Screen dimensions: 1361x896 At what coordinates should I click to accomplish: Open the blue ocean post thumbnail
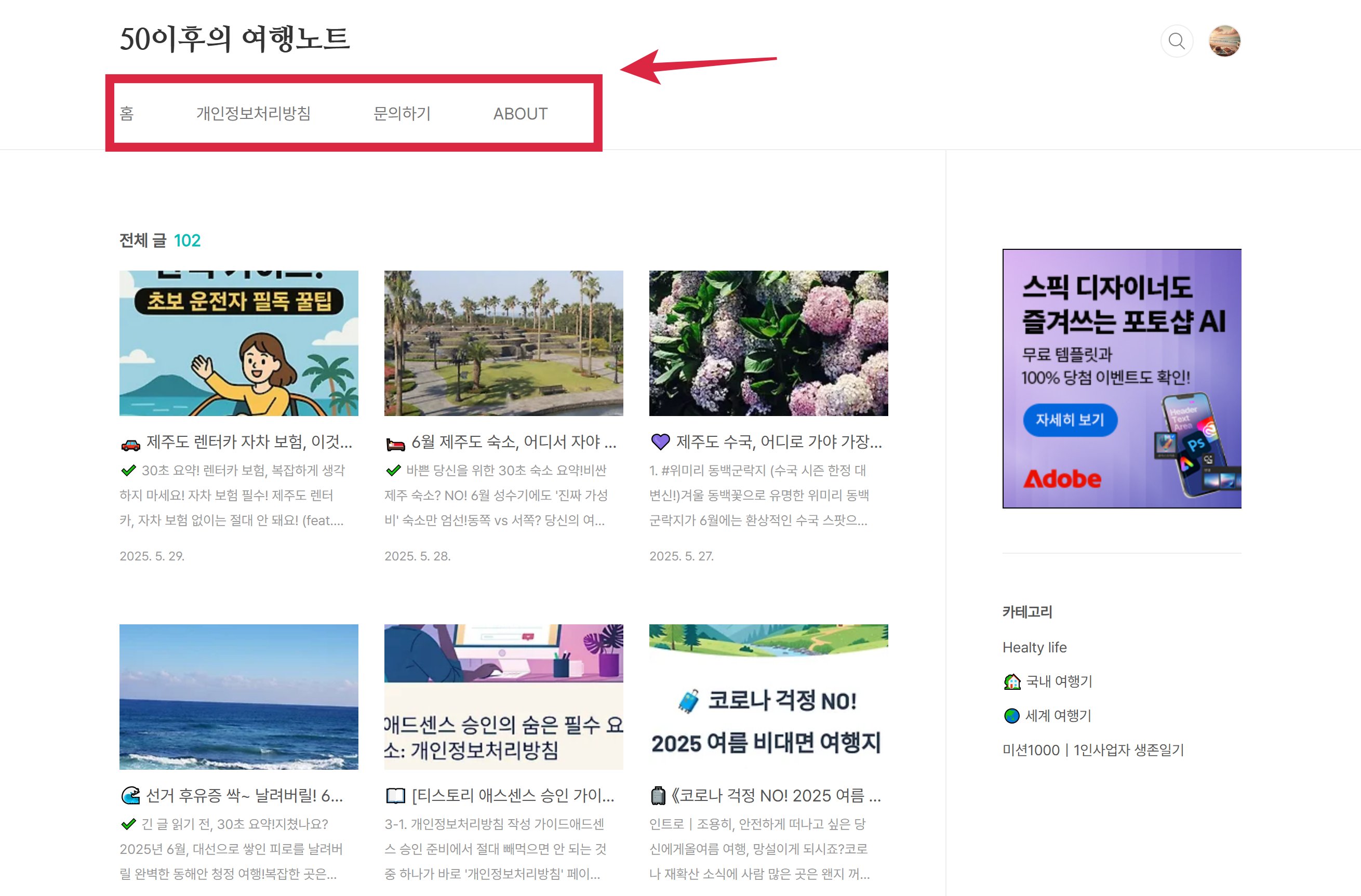click(x=238, y=697)
